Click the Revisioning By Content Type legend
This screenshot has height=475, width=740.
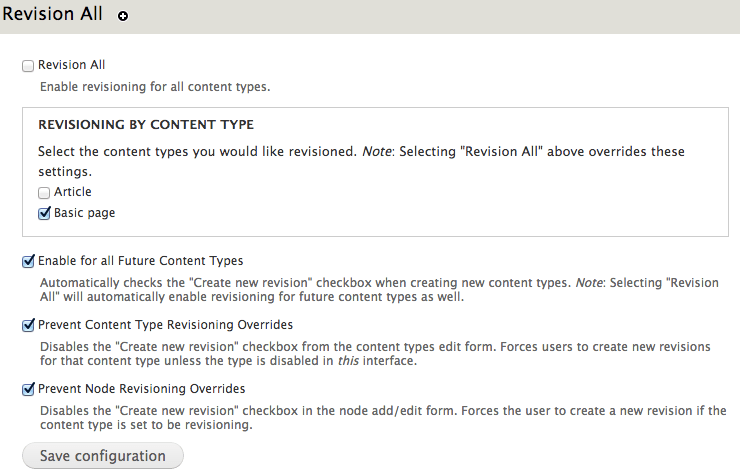click(146, 125)
